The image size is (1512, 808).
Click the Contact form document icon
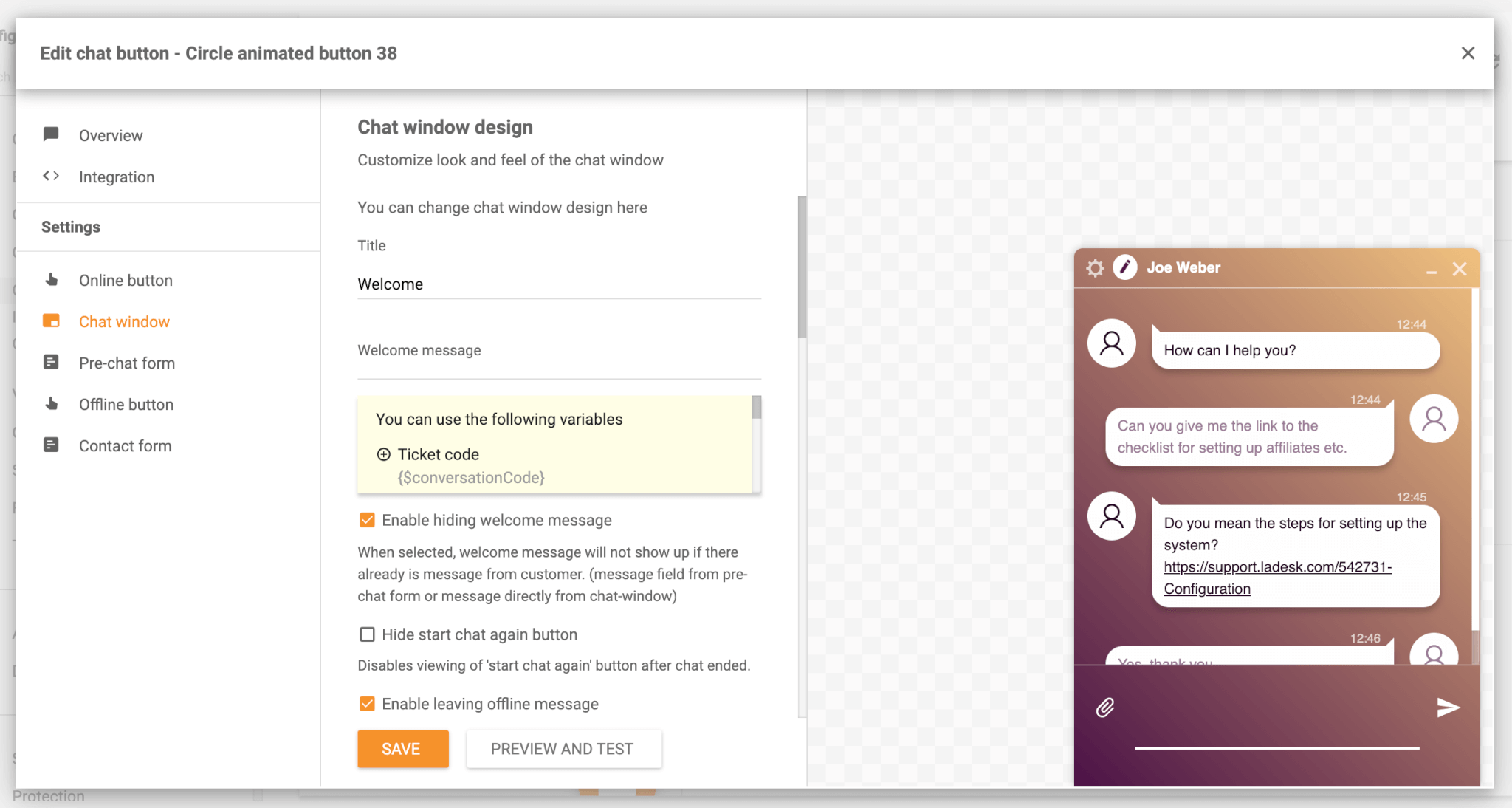click(x=52, y=445)
